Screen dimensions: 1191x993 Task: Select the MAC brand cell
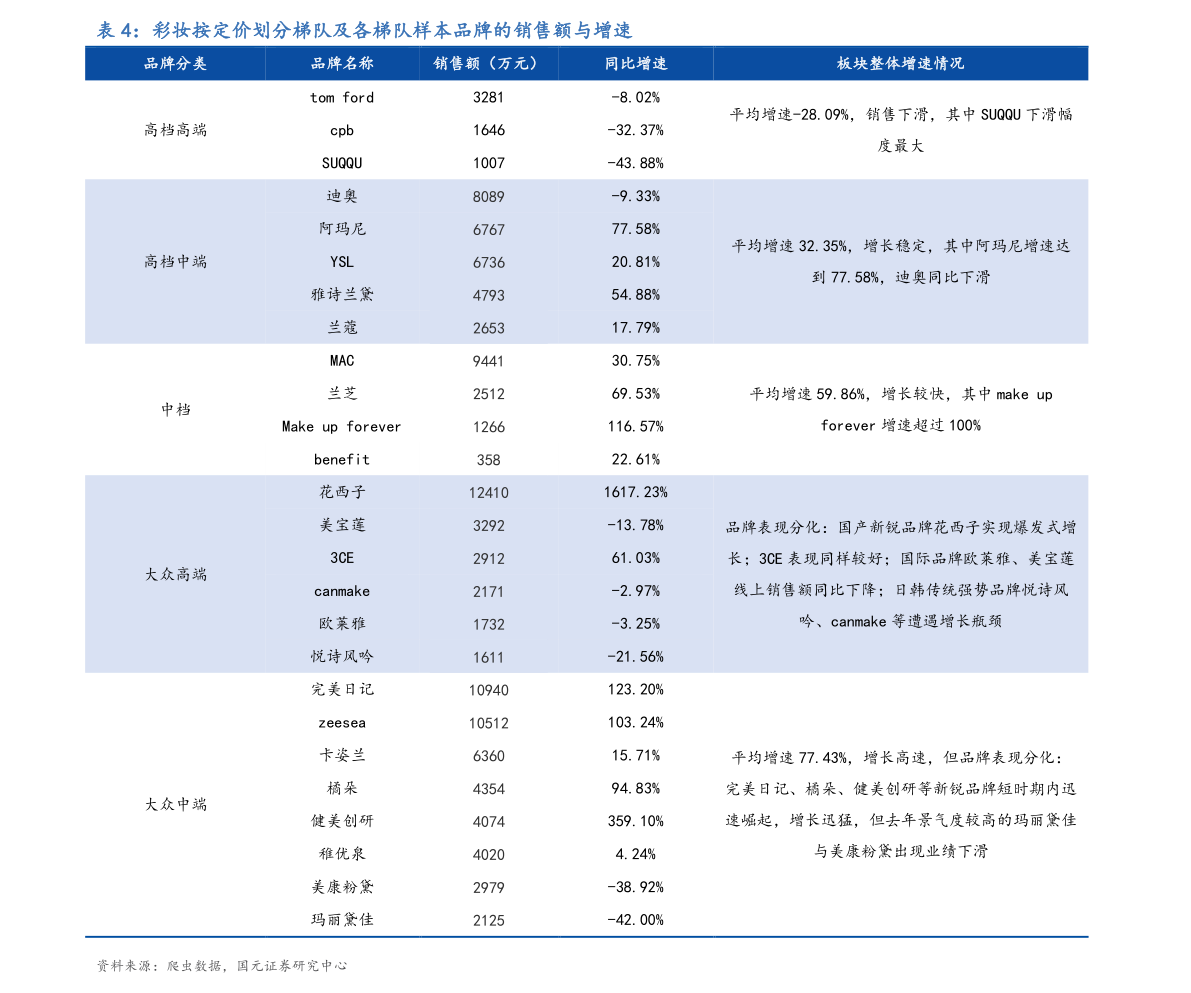(x=342, y=361)
